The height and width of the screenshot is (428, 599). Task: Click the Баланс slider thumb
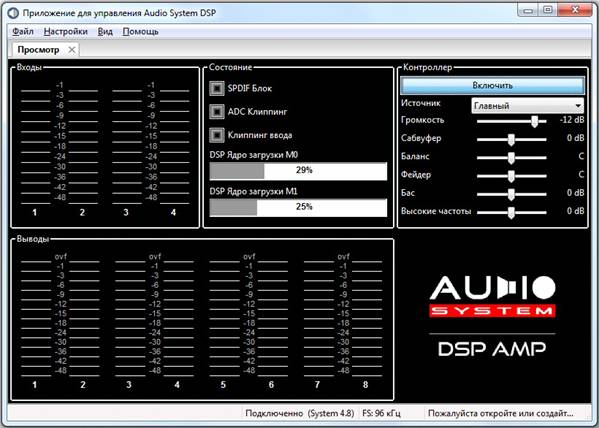click(511, 158)
